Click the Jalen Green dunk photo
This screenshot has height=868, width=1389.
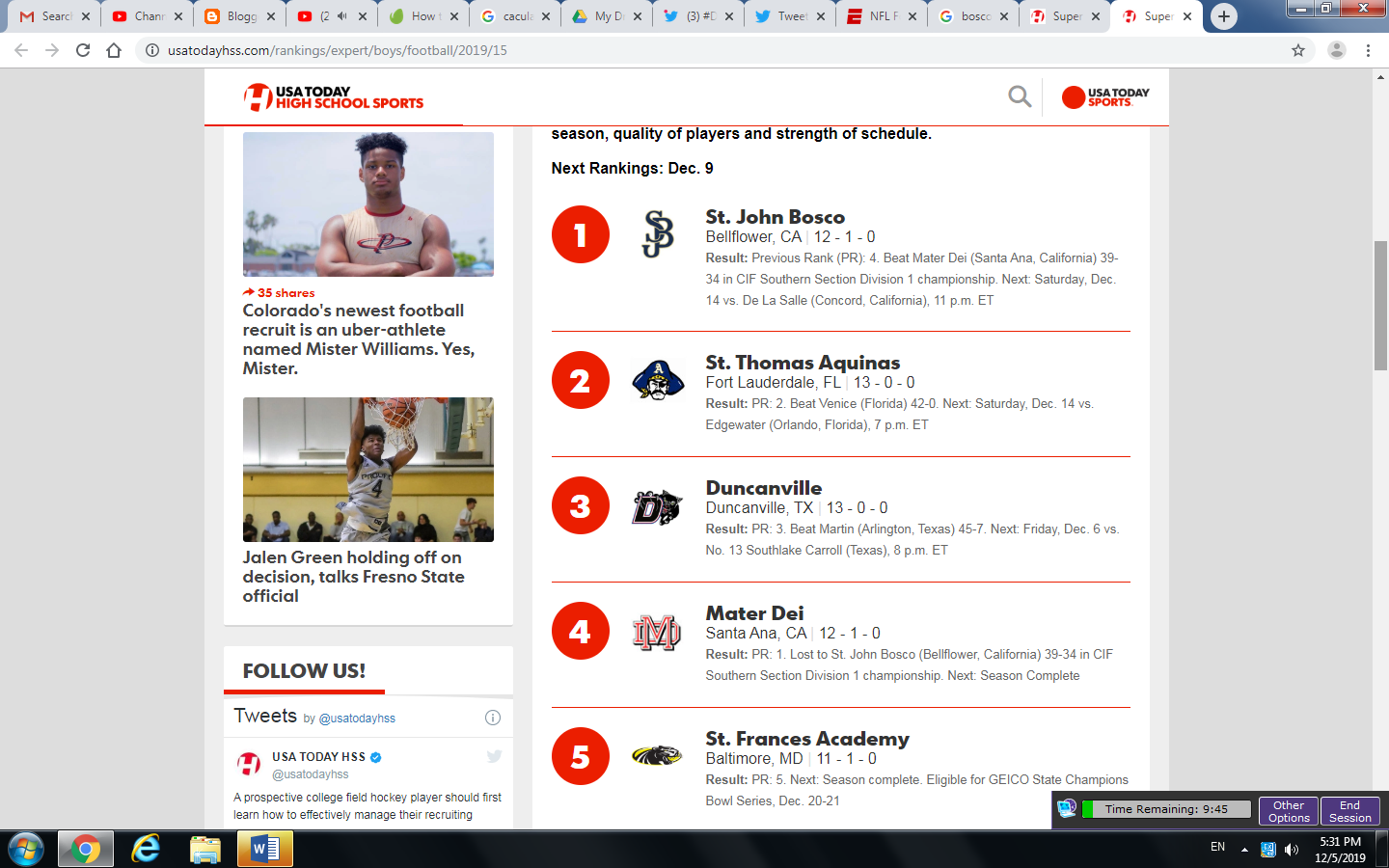(368, 470)
